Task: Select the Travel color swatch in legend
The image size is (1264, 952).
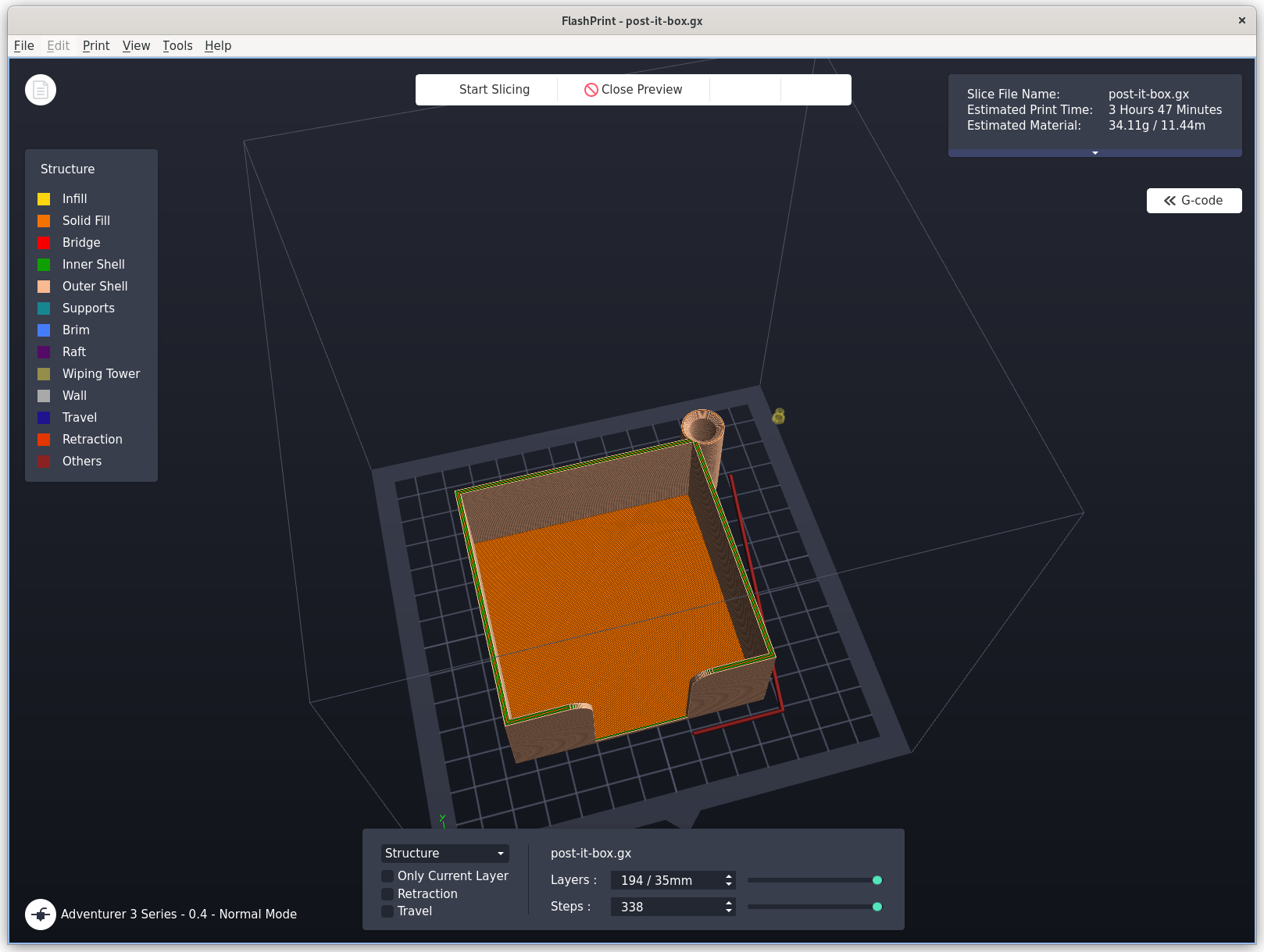Action: (43, 418)
